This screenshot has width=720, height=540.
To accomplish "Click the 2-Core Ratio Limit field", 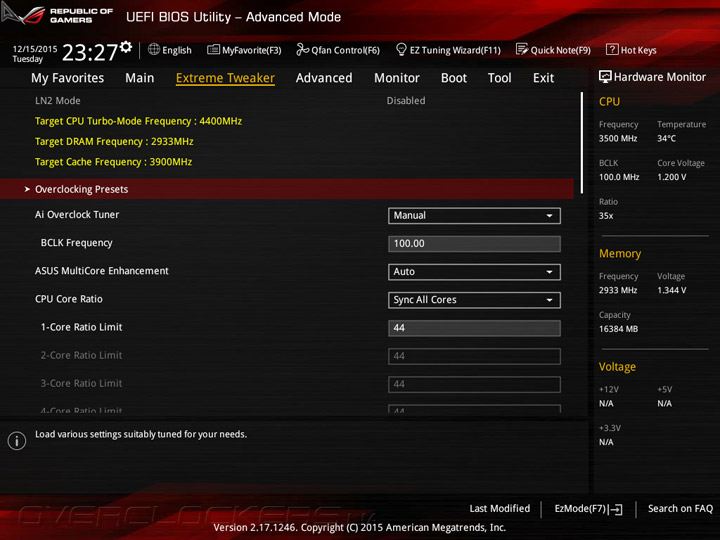I will click(x=474, y=356).
